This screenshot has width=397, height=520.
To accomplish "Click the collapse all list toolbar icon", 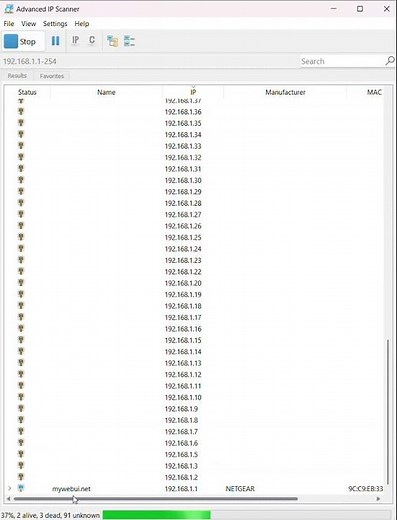I will click(129, 41).
